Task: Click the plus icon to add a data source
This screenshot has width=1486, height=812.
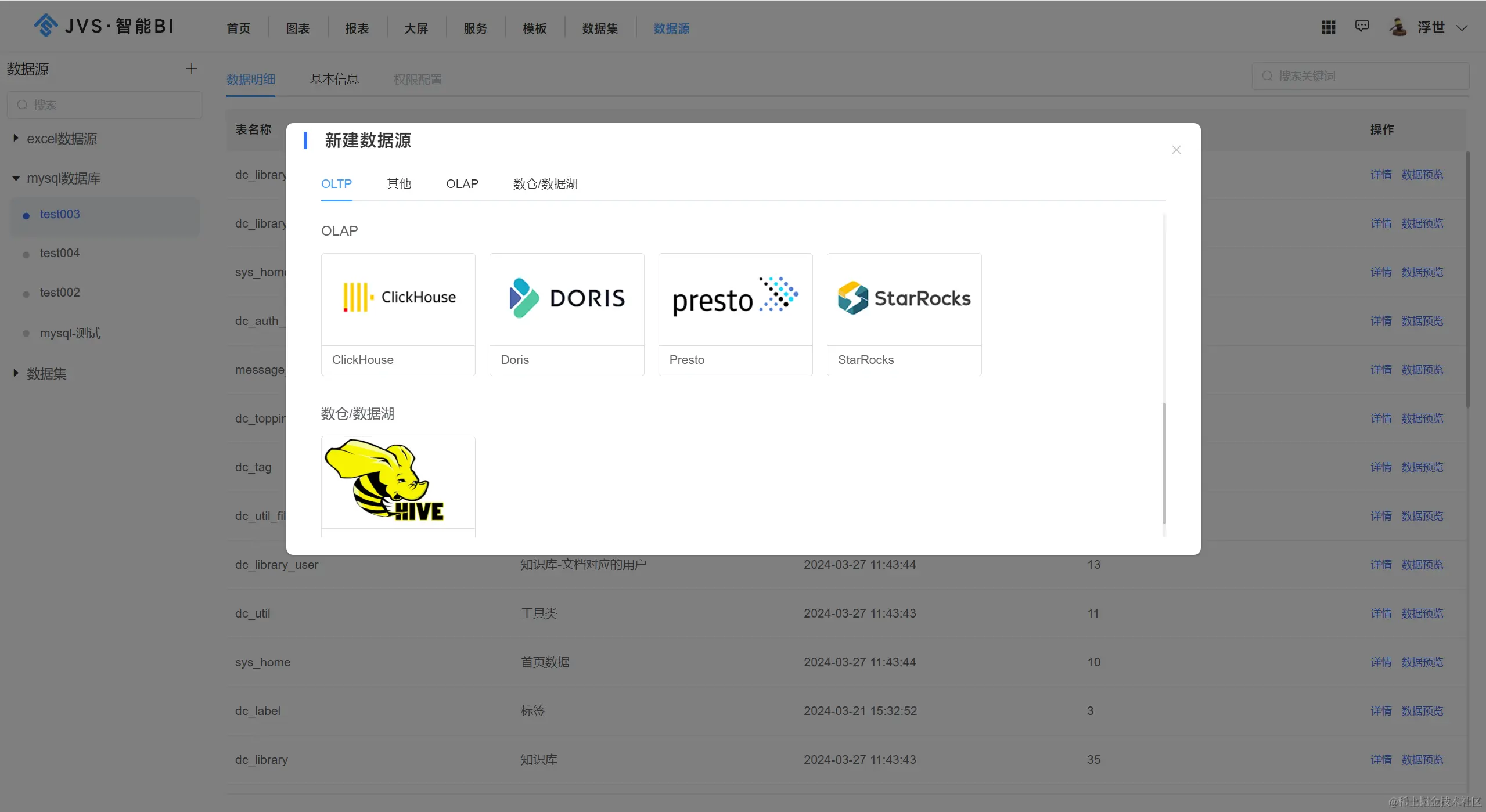Action: tap(192, 69)
